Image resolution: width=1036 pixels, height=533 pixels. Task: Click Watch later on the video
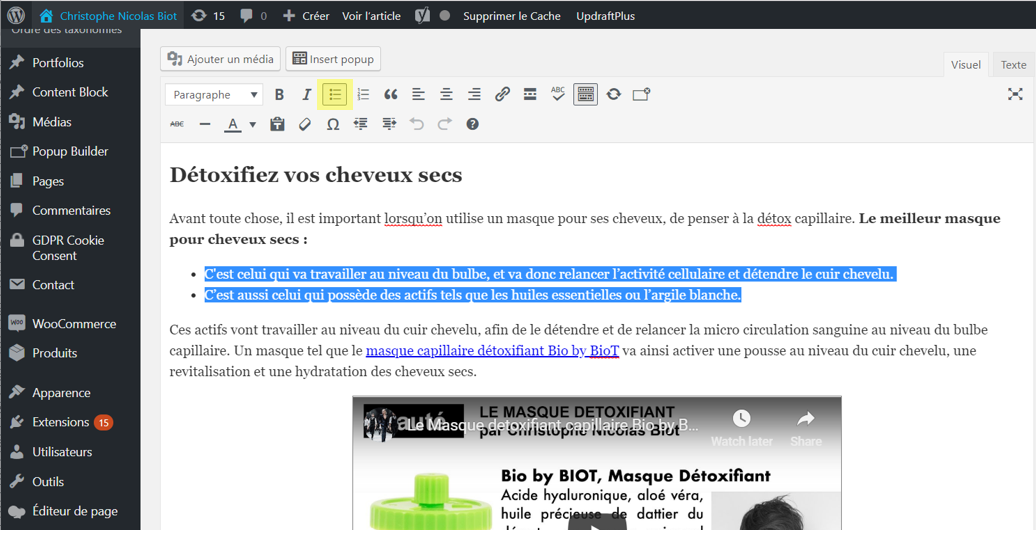click(741, 428)
